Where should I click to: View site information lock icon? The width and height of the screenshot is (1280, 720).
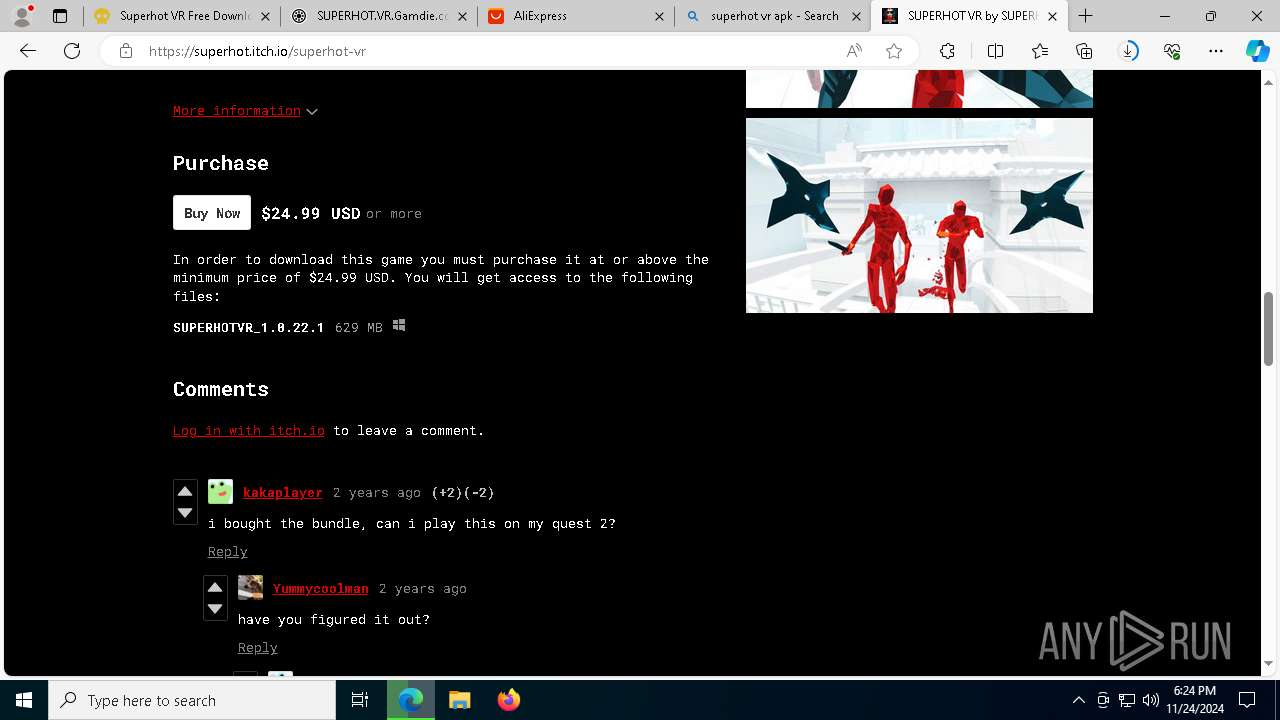click(126, 51)
